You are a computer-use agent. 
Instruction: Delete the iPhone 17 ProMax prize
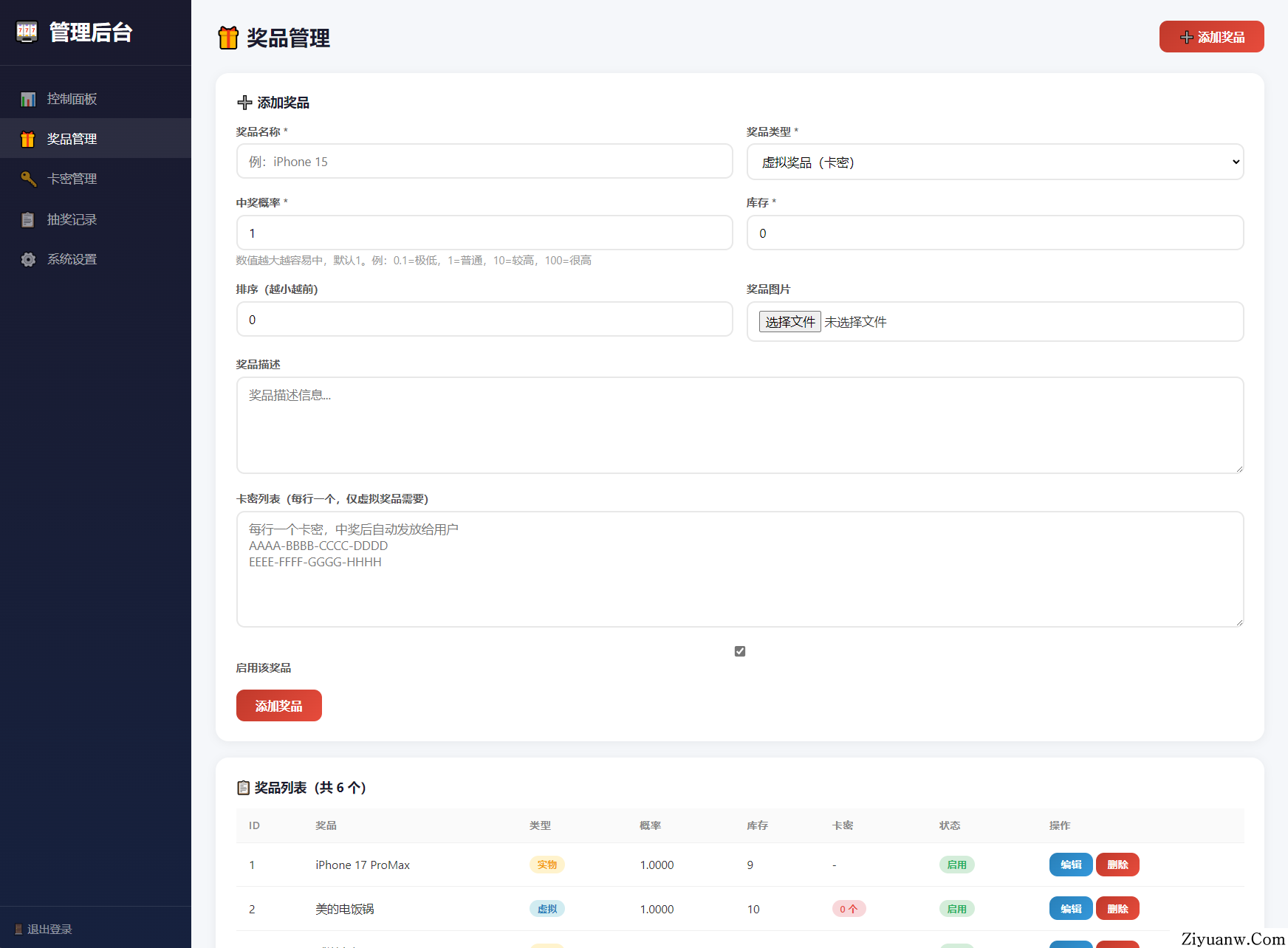(1117, 865)
